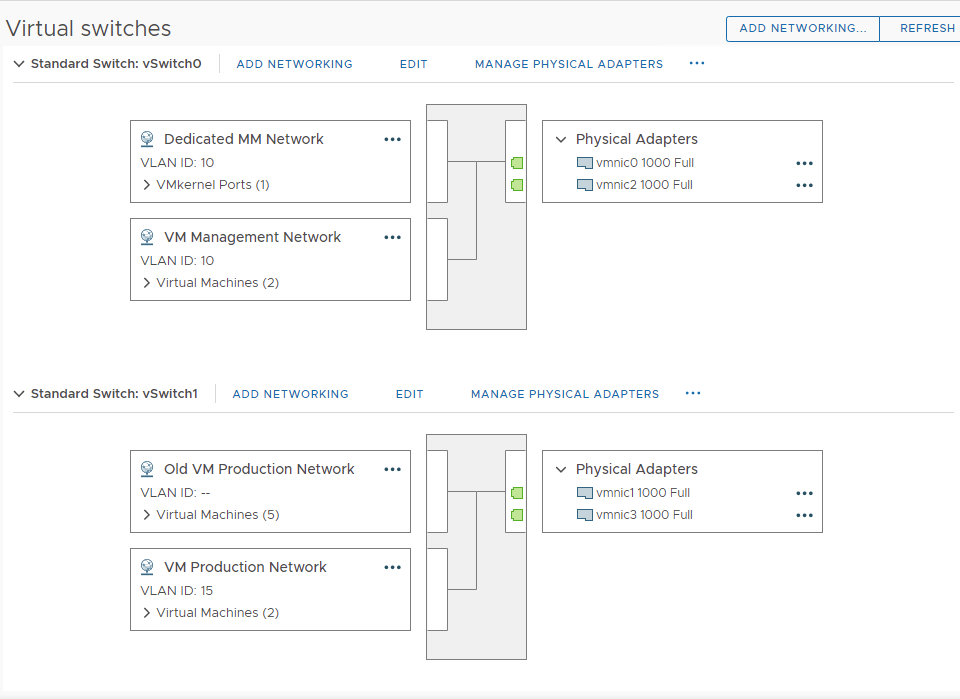Collapse the Standard Switch: vSwitch0 section
The image size is (960, 699).
[x=18, y=63]
